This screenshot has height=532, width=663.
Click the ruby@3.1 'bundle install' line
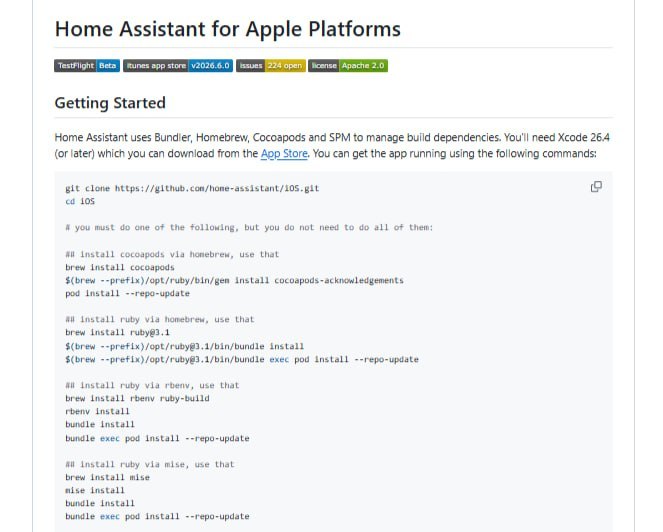[184, 346]
